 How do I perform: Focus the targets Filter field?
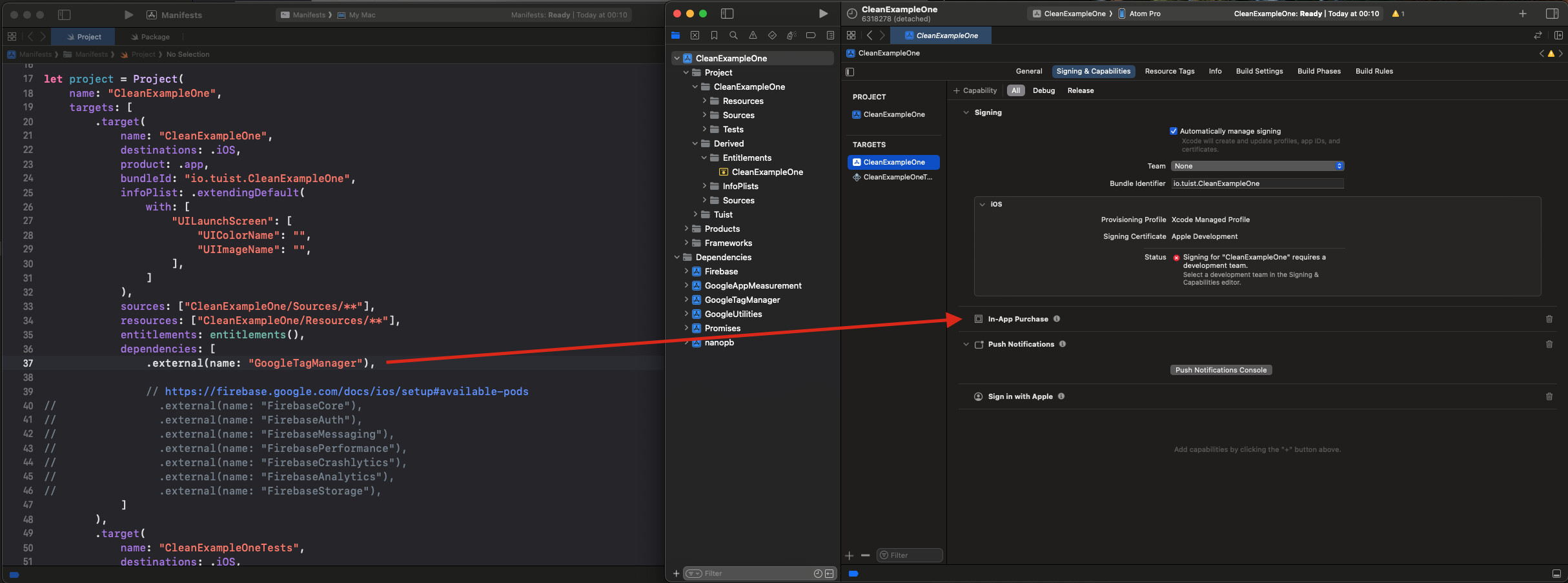tap(910, 555)
